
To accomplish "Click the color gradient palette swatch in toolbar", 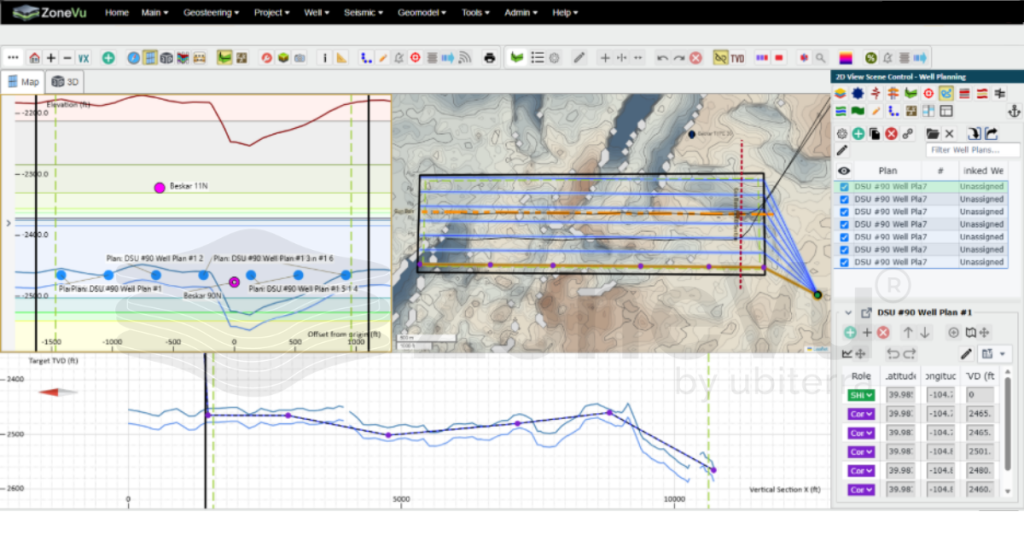I will pos(846,58).
